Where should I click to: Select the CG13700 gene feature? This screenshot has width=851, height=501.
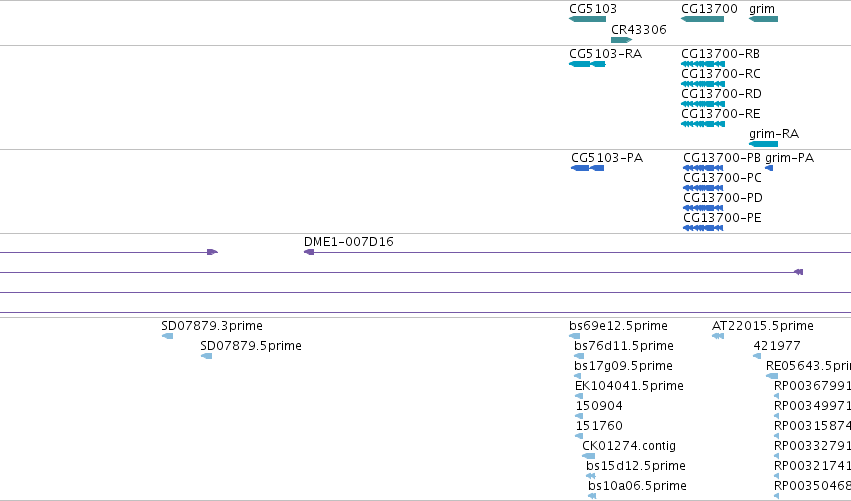(x=709, y=9)
